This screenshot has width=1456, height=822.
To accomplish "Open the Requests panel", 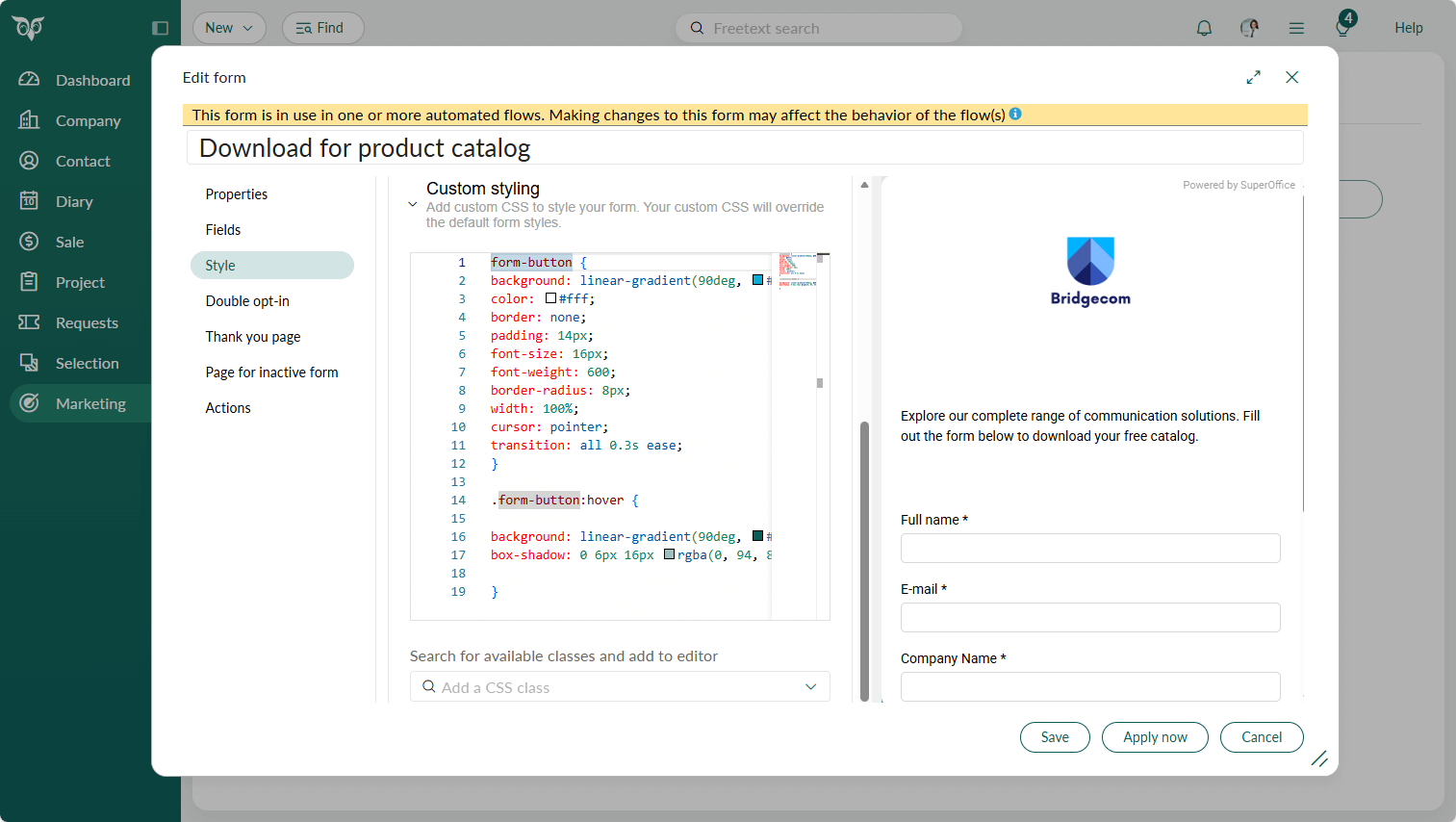I will coord(87,322).
